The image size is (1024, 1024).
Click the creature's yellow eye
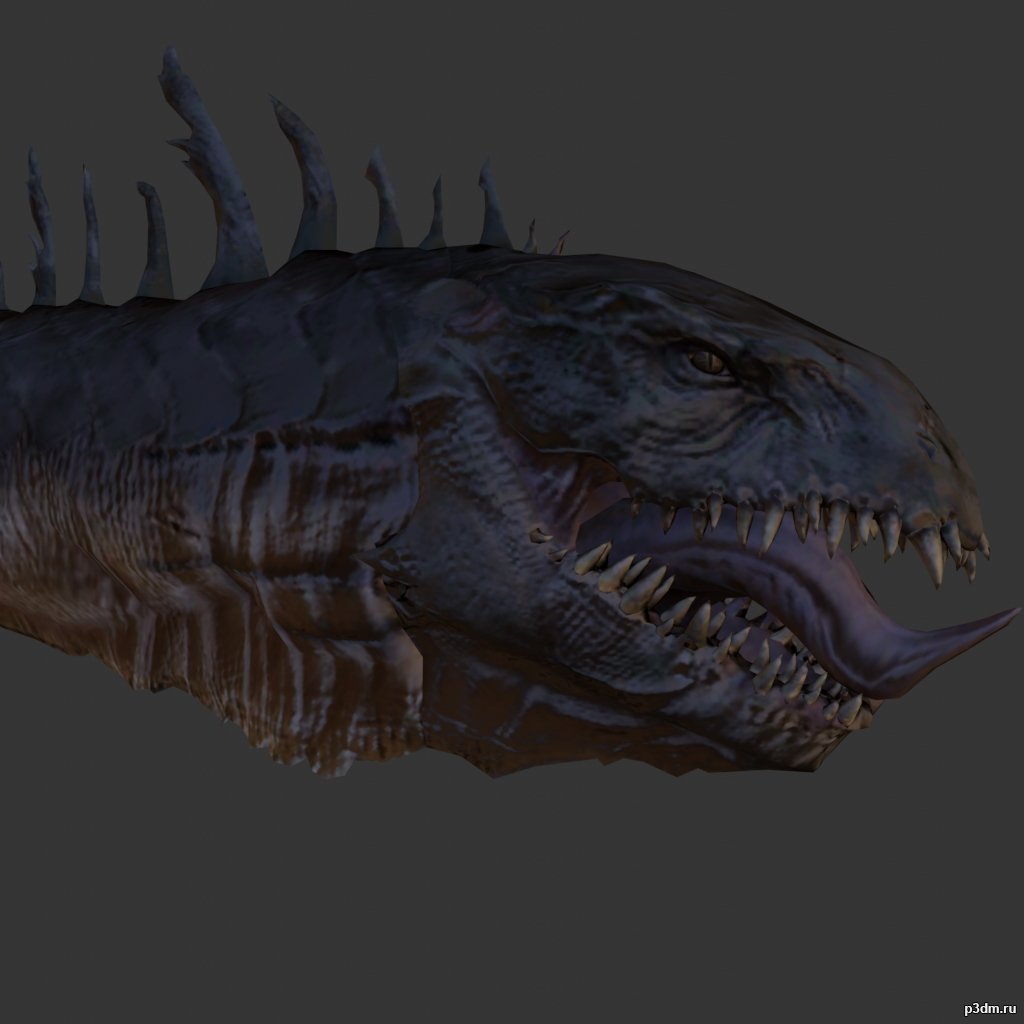[708, 363]
